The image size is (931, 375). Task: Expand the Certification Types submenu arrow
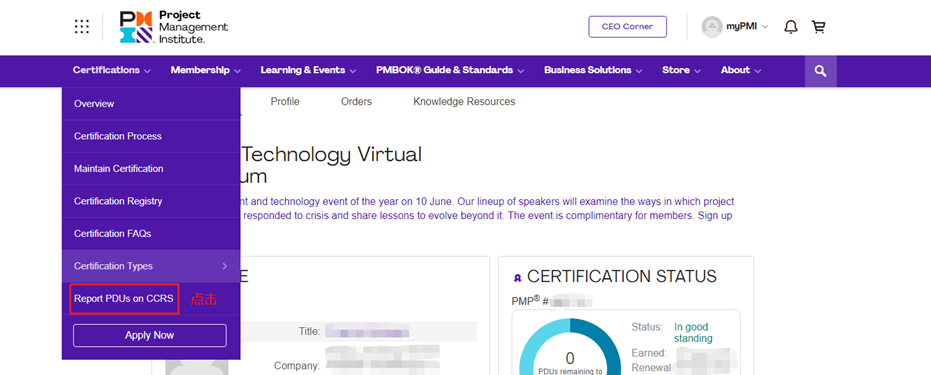tap(224, 266)
